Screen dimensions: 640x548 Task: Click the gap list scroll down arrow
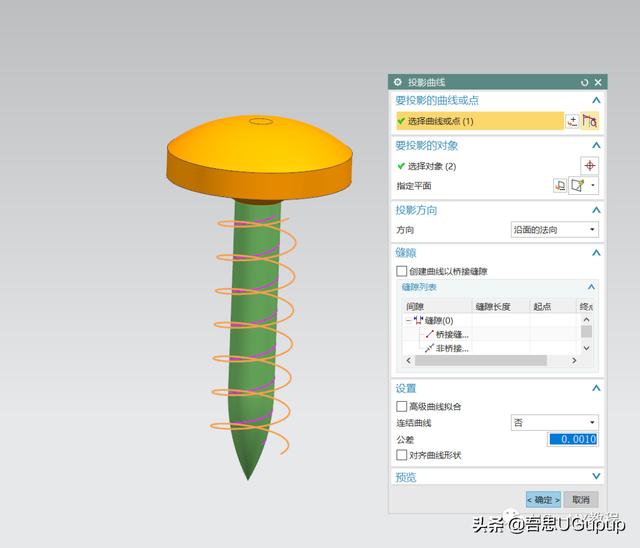(586, 348)
